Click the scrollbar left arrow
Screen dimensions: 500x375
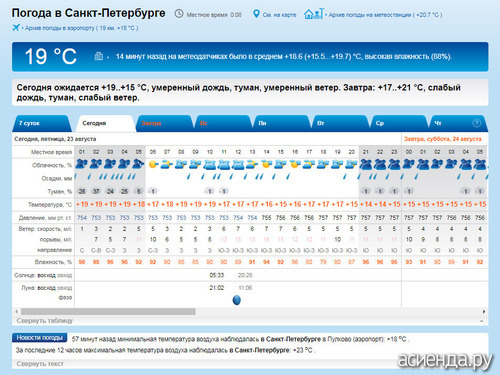coord(16,312)
